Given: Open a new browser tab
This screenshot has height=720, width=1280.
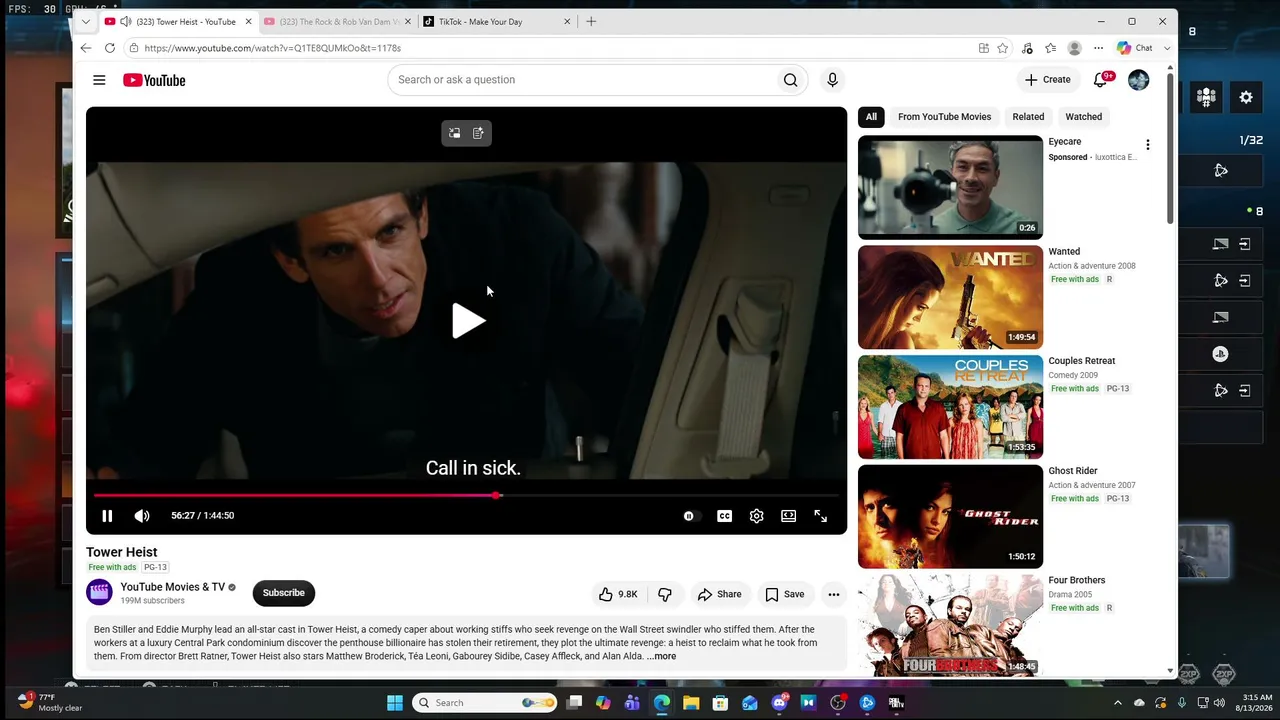Looking at the screenshot, I should point(591,22).
